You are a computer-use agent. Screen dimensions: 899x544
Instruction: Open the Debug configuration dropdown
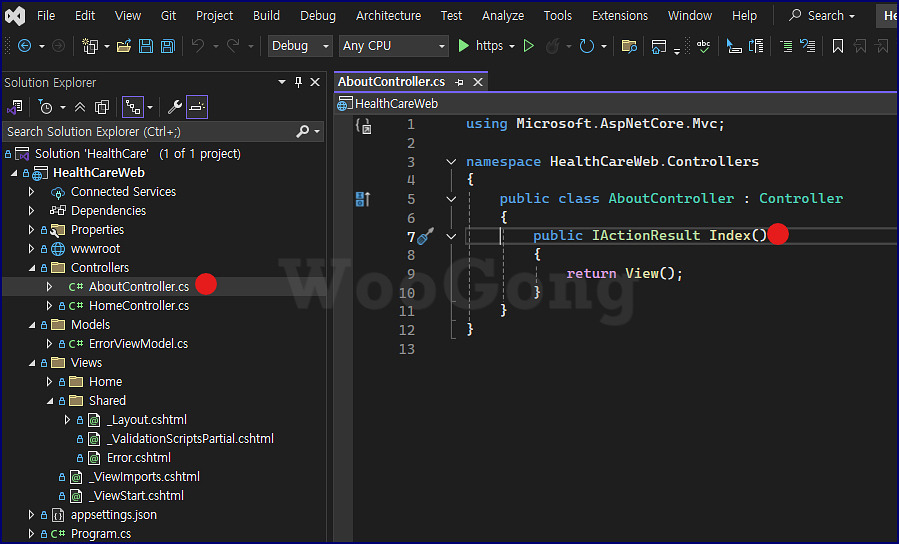(x=300, y=46)
